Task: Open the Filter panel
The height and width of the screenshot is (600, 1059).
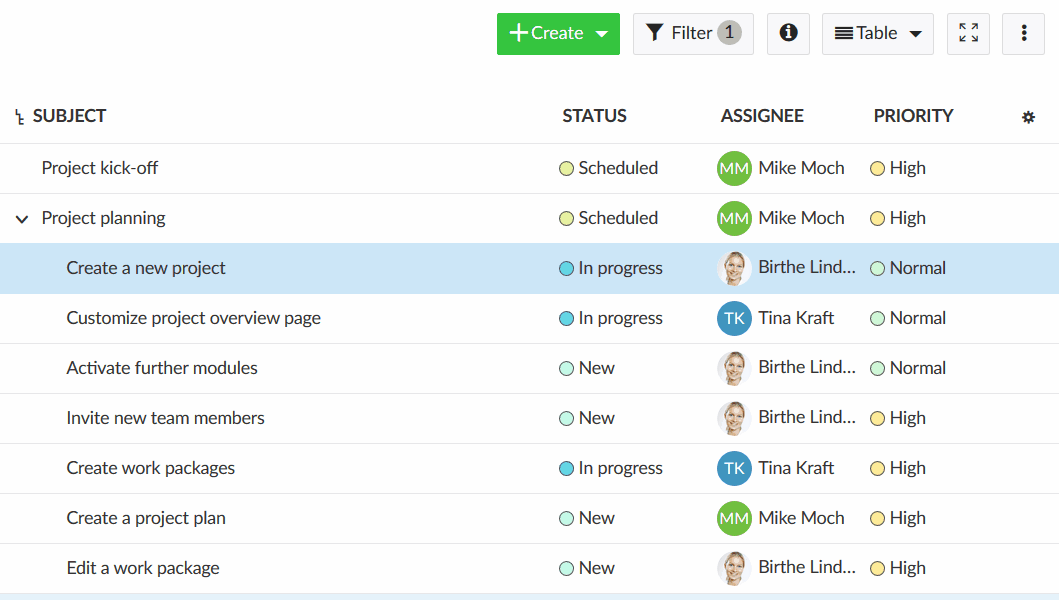Action: point(693,33)
